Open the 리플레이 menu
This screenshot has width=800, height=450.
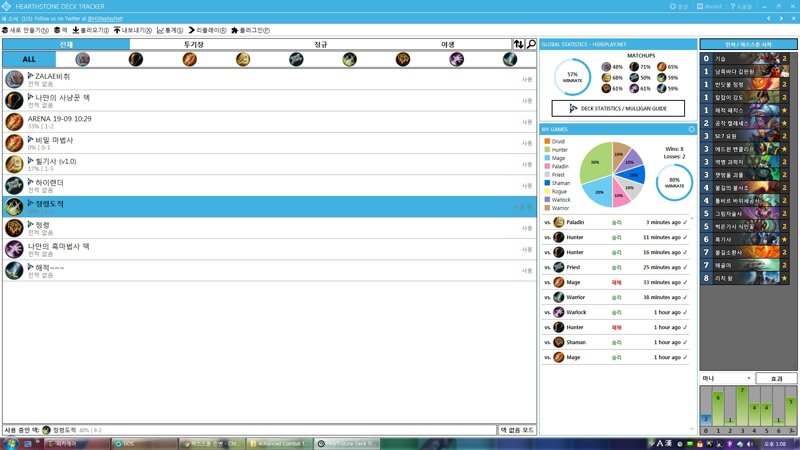click(x=207, y=30)
